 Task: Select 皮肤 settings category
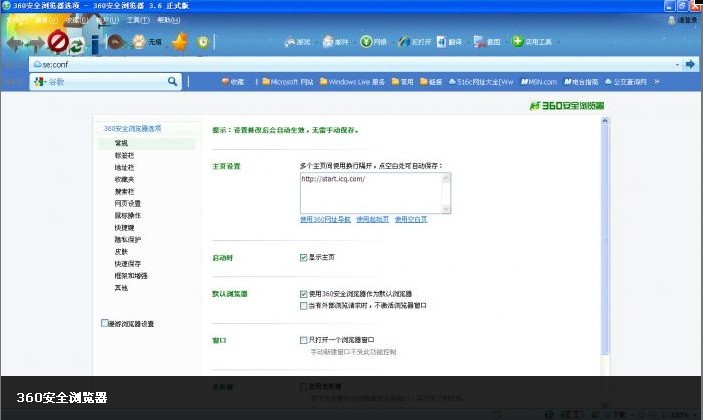pyautogui.click(x=121, y=252)
